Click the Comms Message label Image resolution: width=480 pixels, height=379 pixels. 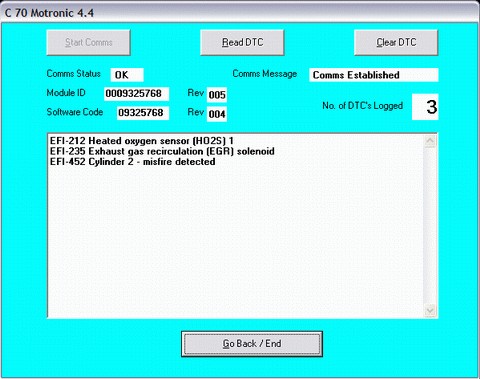[265, 74]
